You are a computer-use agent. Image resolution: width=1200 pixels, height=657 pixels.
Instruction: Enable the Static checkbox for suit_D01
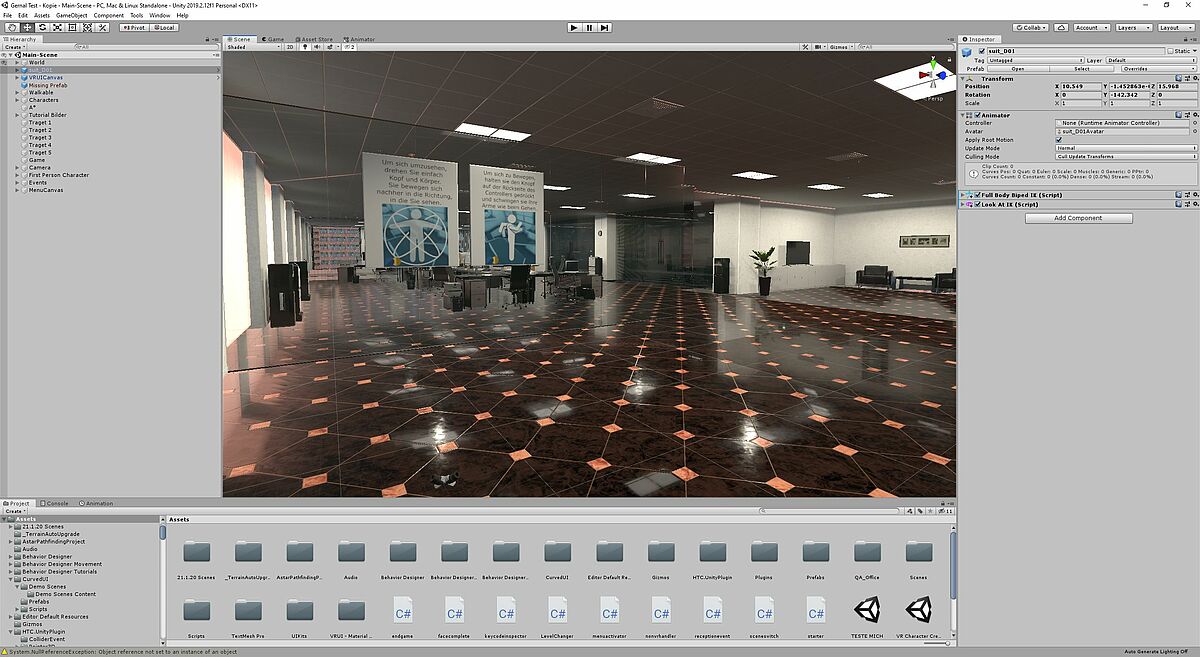click(1170, 50)
